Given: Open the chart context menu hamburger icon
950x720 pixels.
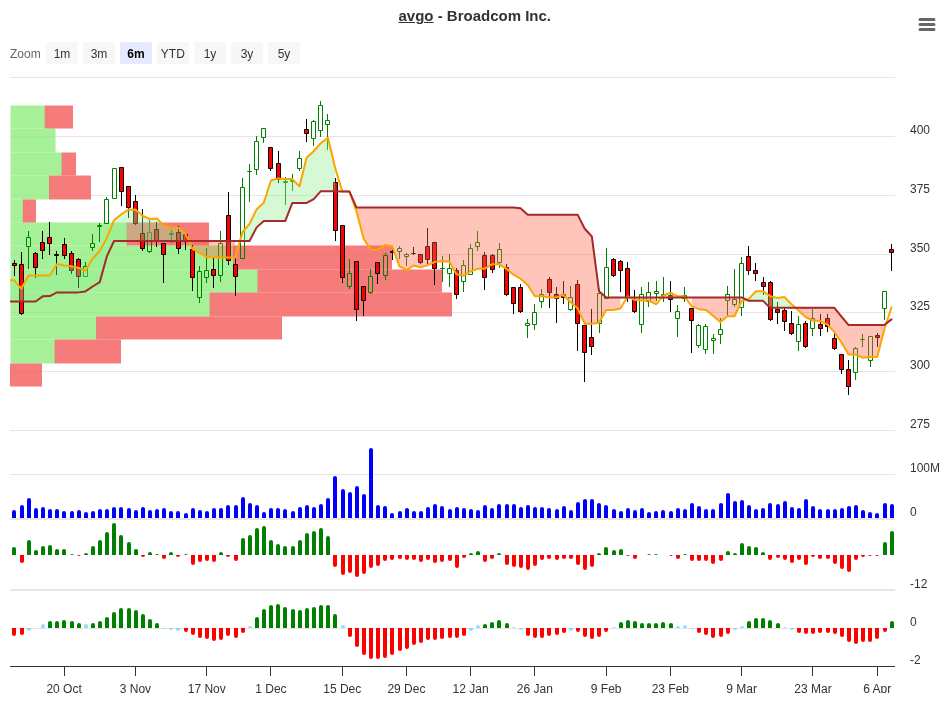Looking at the screenshot, I should tap(926, 24).
